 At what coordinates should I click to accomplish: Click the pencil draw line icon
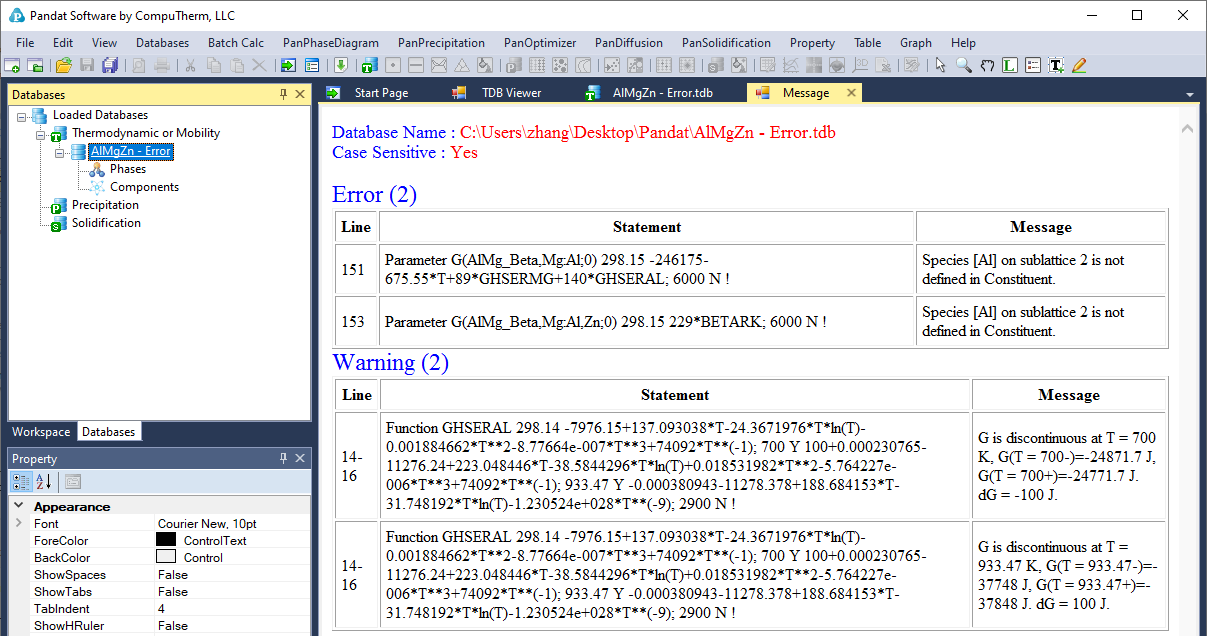1079,65
